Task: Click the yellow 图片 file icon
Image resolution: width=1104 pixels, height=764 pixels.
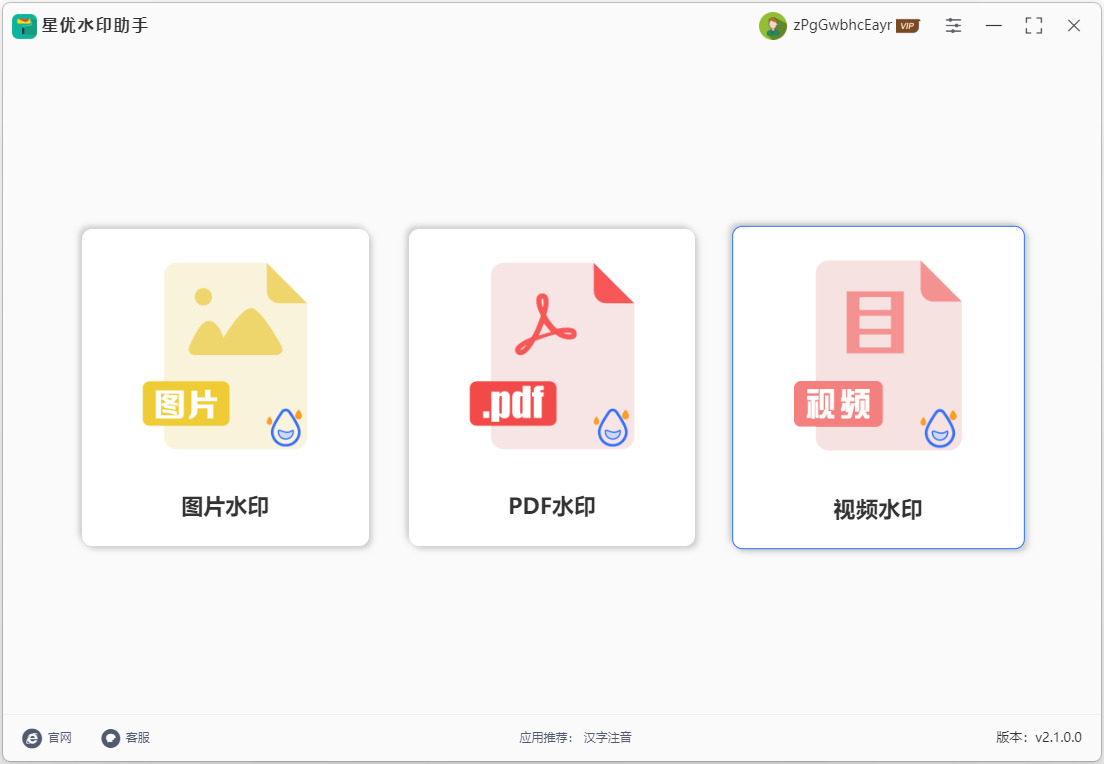Action: (x=225, y=356)
